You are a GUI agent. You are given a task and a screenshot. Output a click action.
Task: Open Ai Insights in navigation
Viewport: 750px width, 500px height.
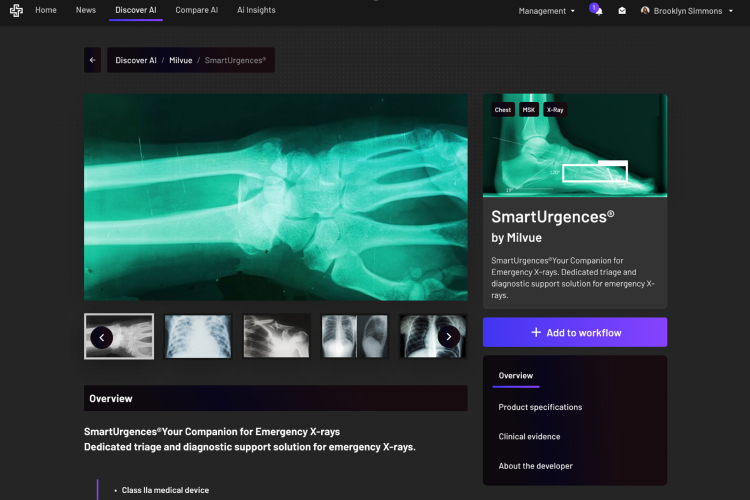(256, 10)
